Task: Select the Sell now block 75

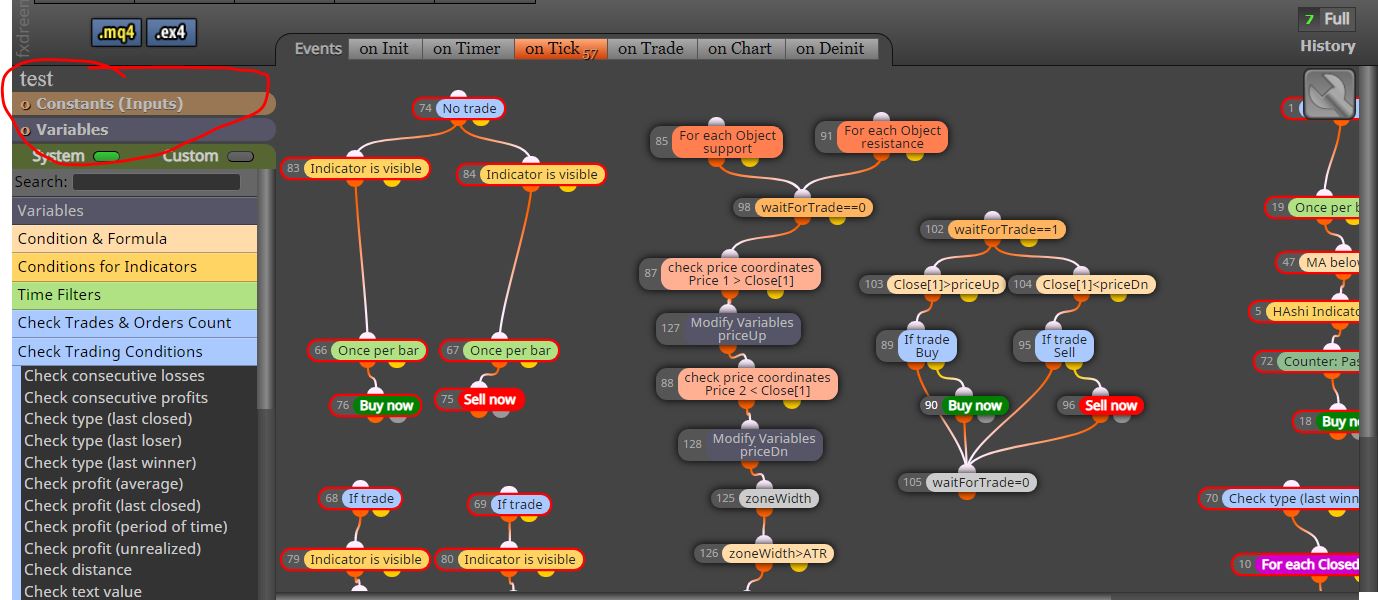Action: click(x=479, y=400)
